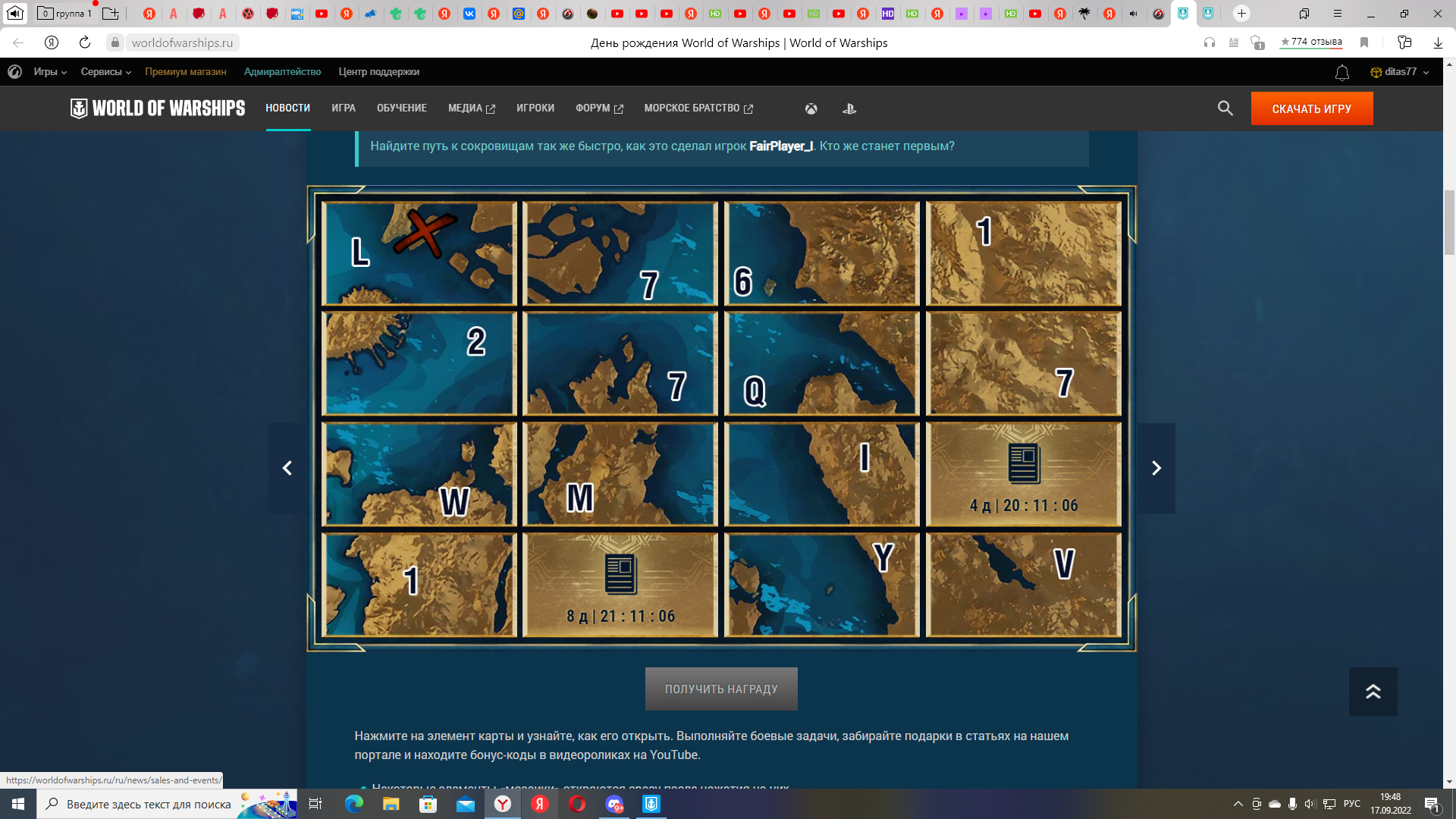
Task: Click the FairPlayer_I player name
Action: (x=781, y=146)
